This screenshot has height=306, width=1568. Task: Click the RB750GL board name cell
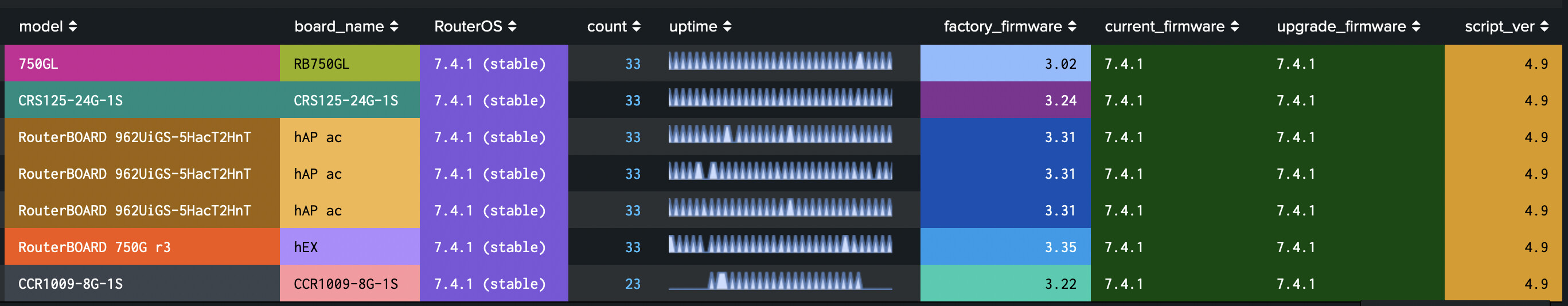pyautogui.click(x=350, y=63)
